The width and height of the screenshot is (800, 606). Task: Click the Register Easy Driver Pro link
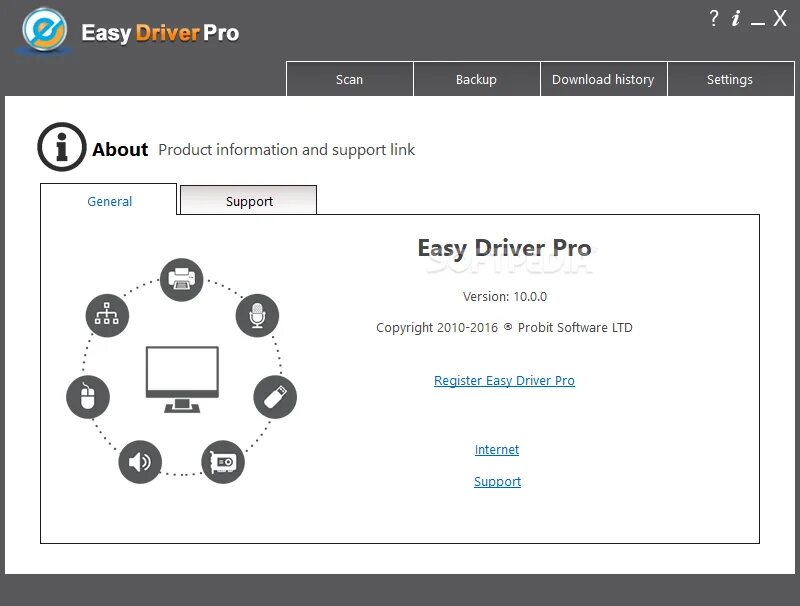click(504, 380)
